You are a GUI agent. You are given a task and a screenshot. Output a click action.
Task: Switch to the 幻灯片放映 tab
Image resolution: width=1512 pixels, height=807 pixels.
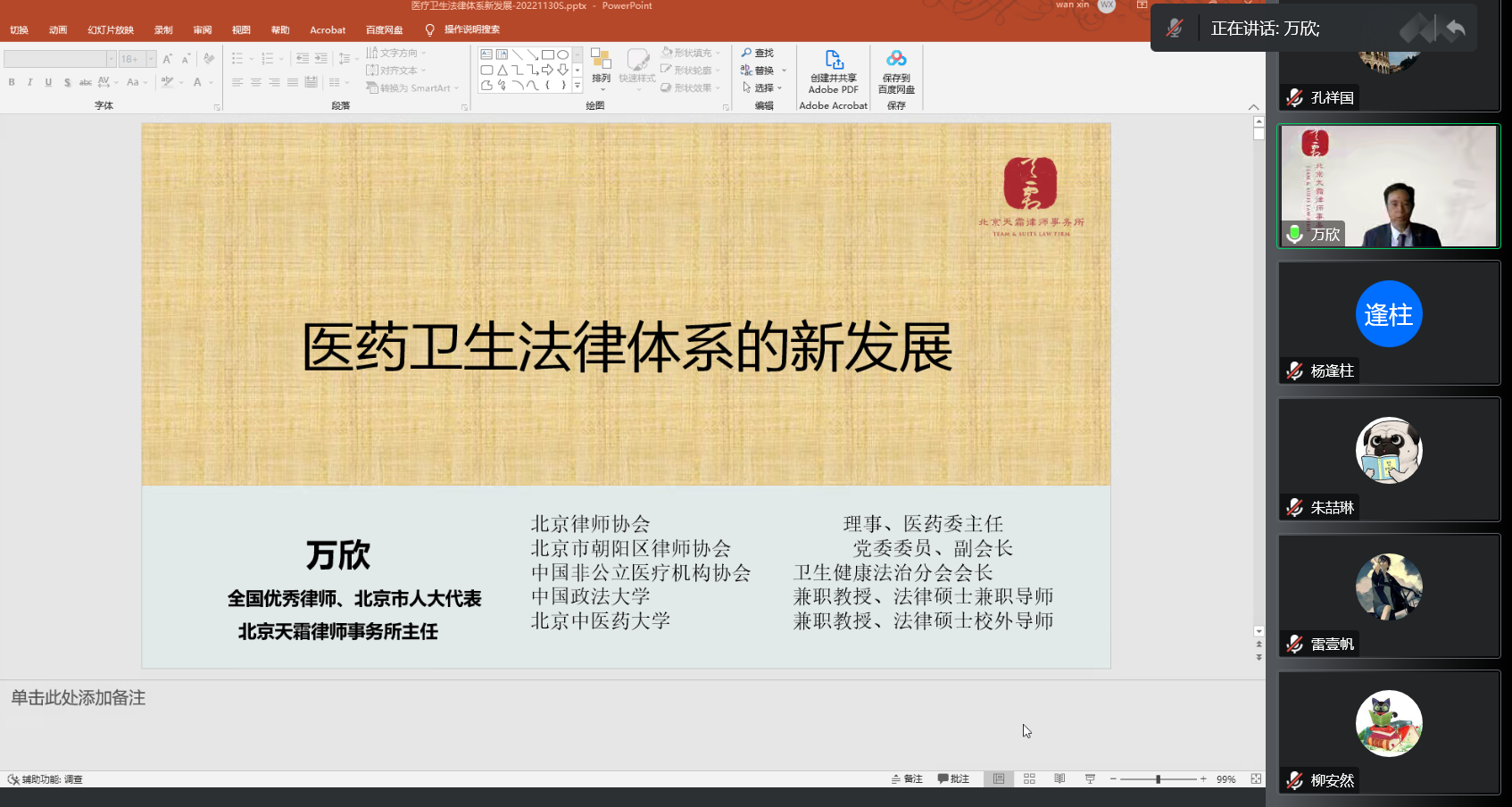pyautogui.click(x=111, y=30)
